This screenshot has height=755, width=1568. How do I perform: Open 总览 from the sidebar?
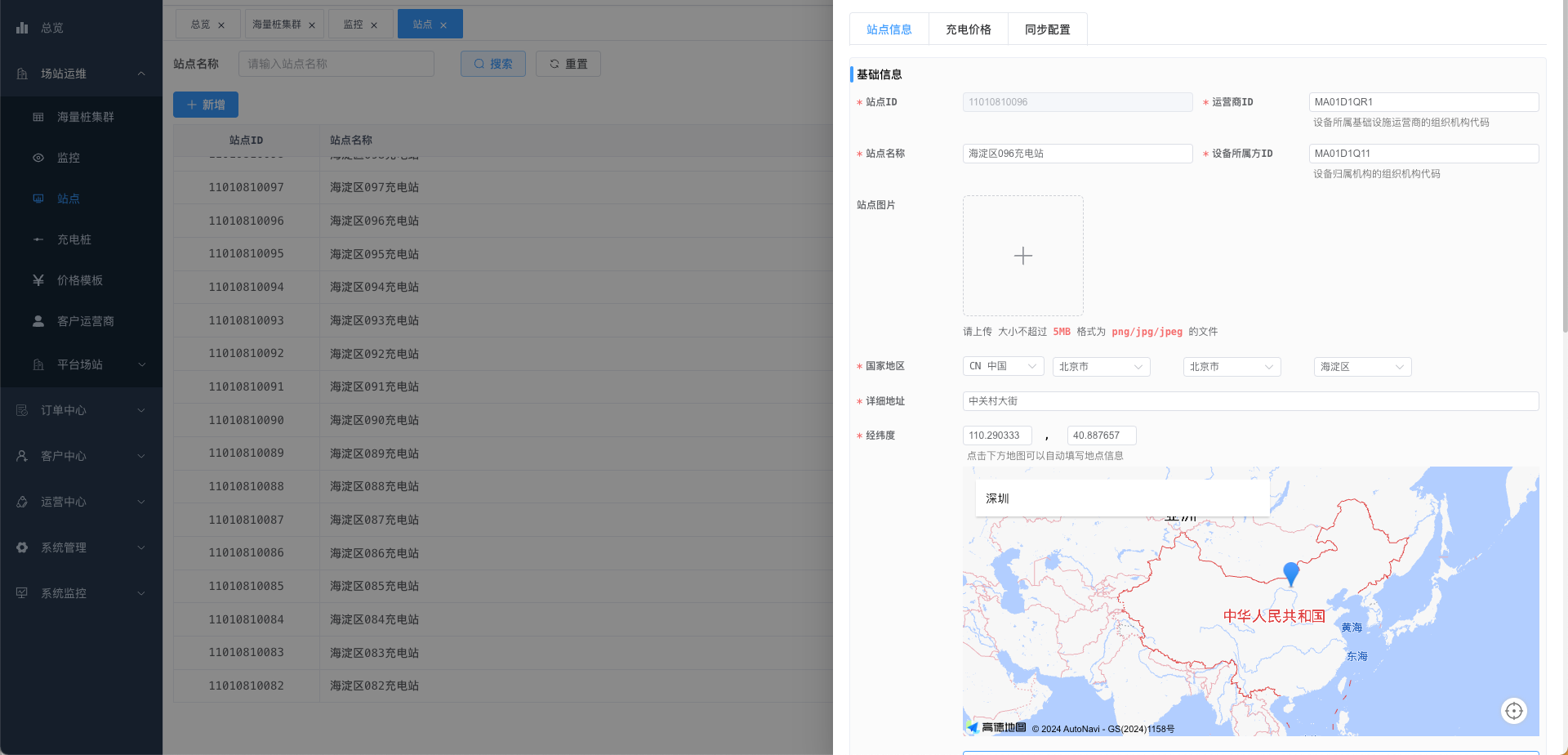52,28
